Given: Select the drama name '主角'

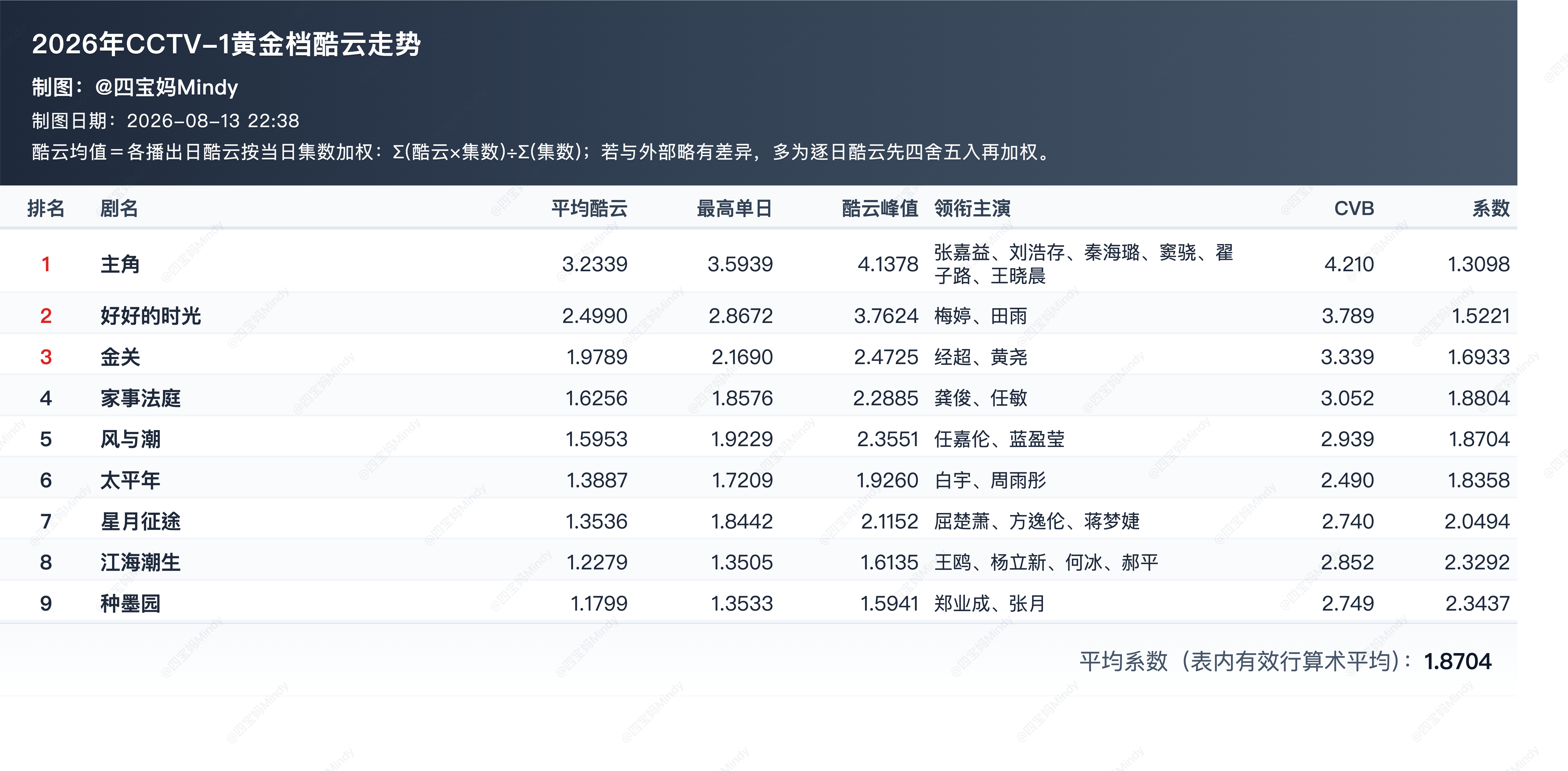Looking at the screenshot, I should coord(120,264).
